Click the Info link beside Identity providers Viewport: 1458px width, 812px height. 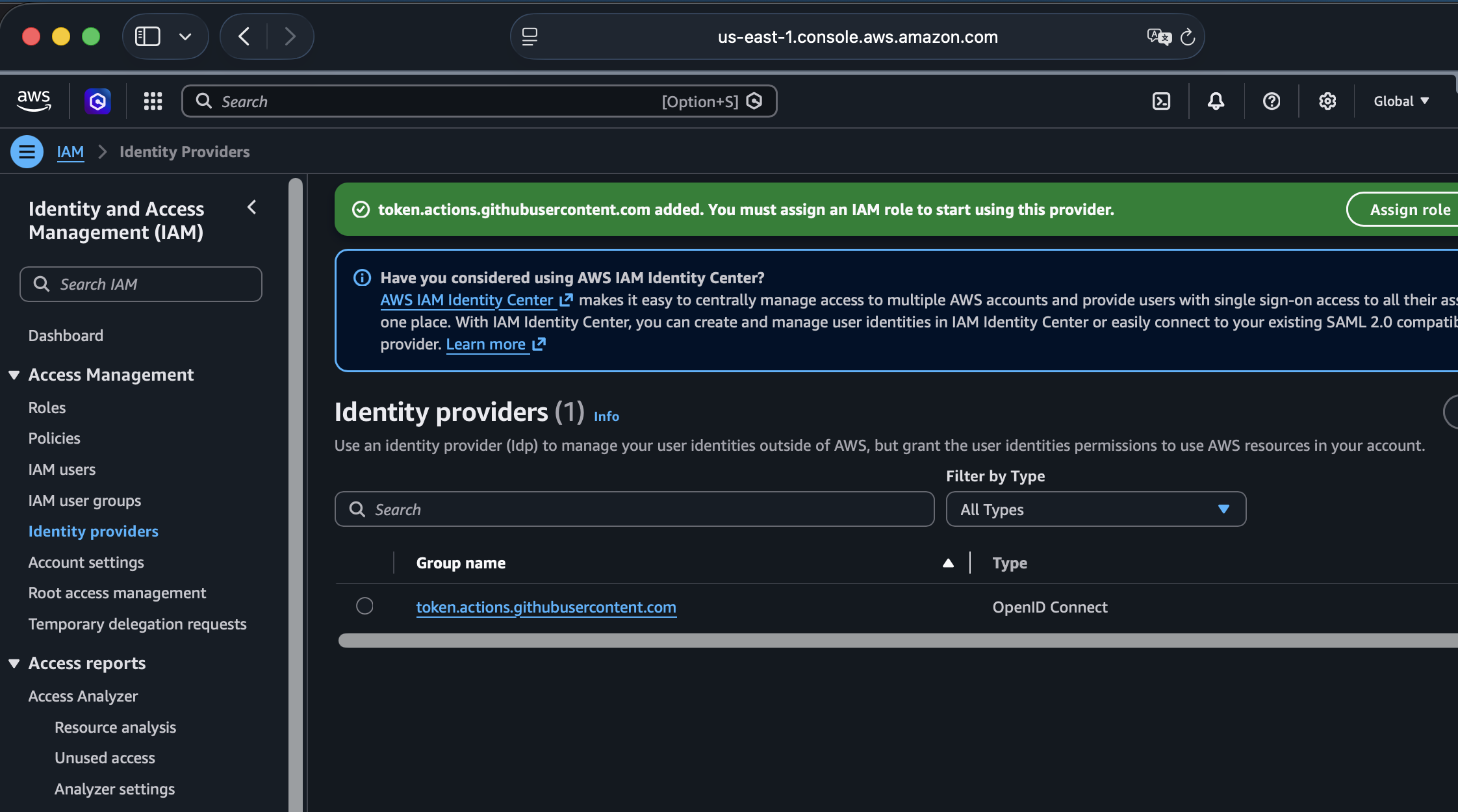(606, 416)
